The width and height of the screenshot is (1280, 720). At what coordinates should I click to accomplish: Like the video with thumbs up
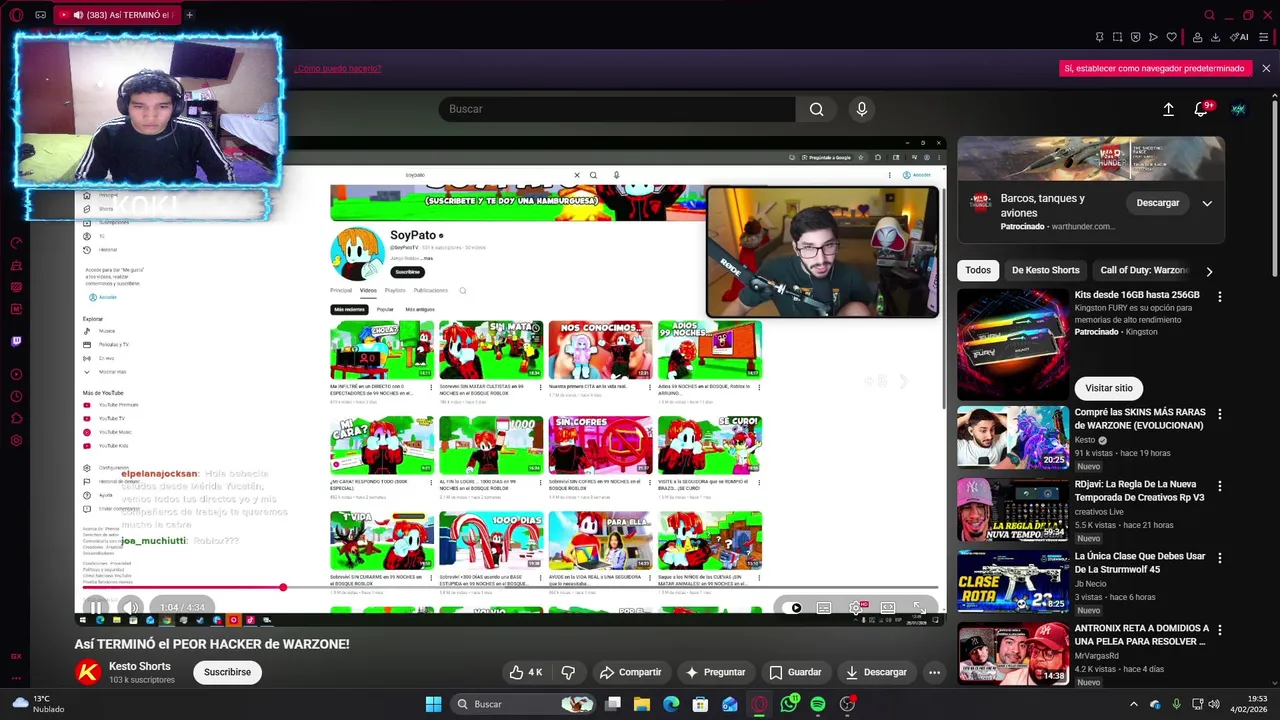click(x=525, y=672)
